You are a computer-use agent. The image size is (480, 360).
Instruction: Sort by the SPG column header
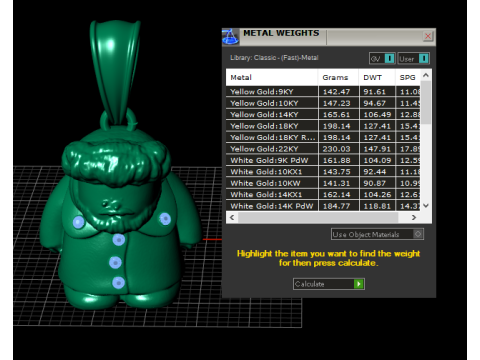(408, 77)
